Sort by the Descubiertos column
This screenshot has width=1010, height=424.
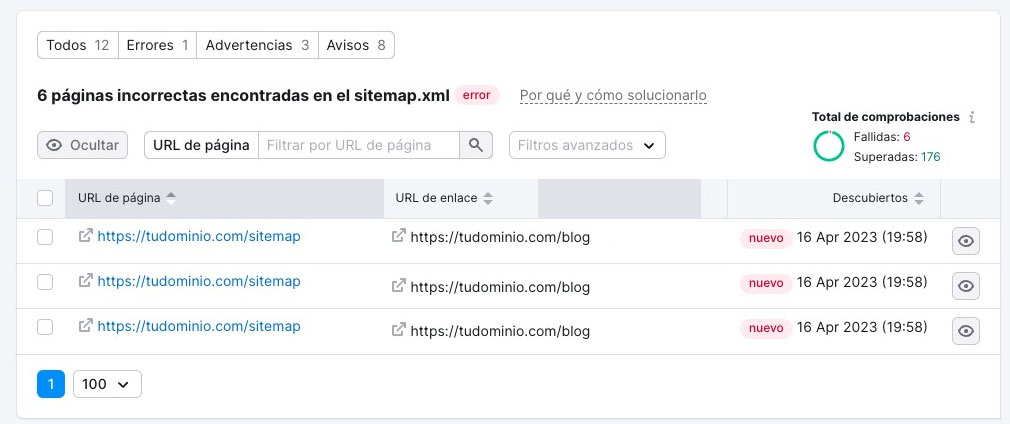point(877,198)
